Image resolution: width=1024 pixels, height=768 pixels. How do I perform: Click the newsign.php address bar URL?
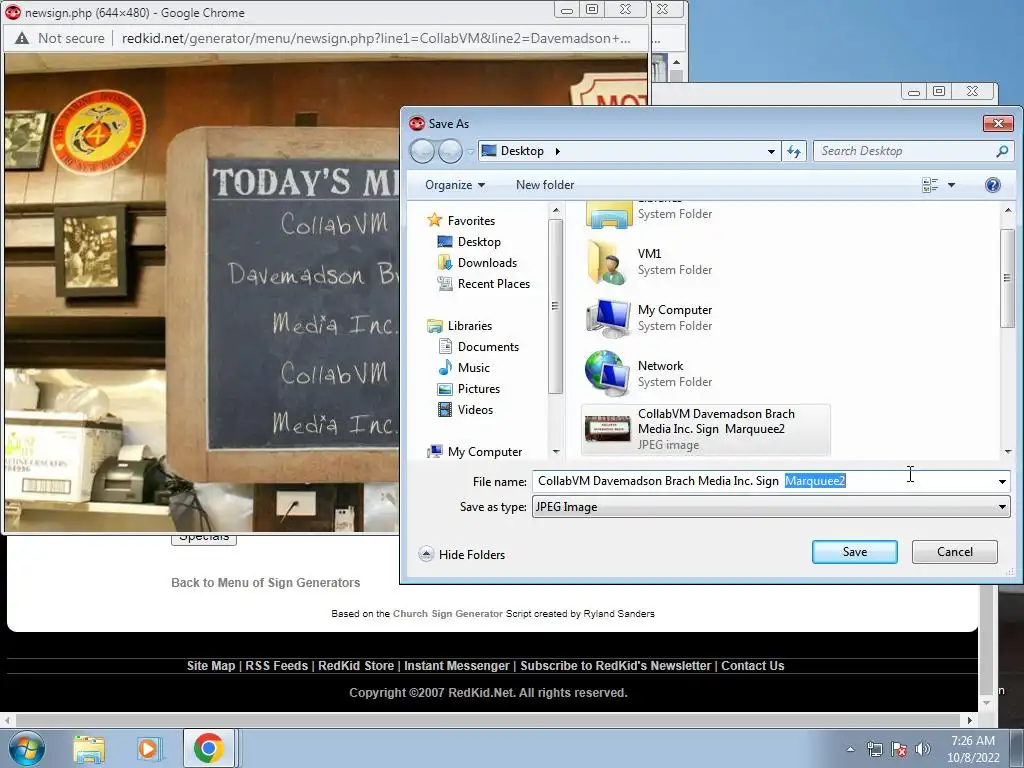pyautogui.click(x=376, y=39)
